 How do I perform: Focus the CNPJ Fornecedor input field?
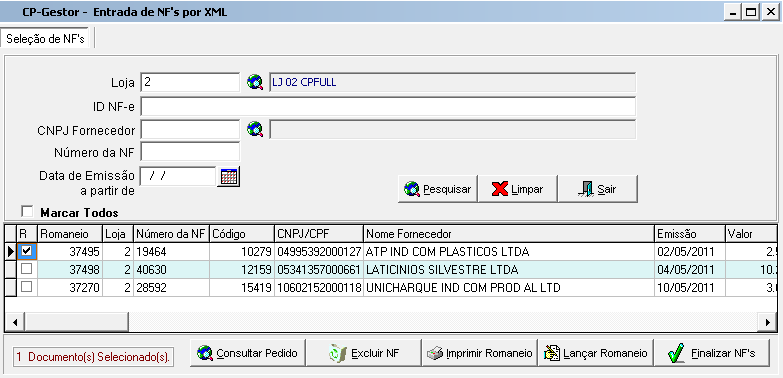point(190,130)
